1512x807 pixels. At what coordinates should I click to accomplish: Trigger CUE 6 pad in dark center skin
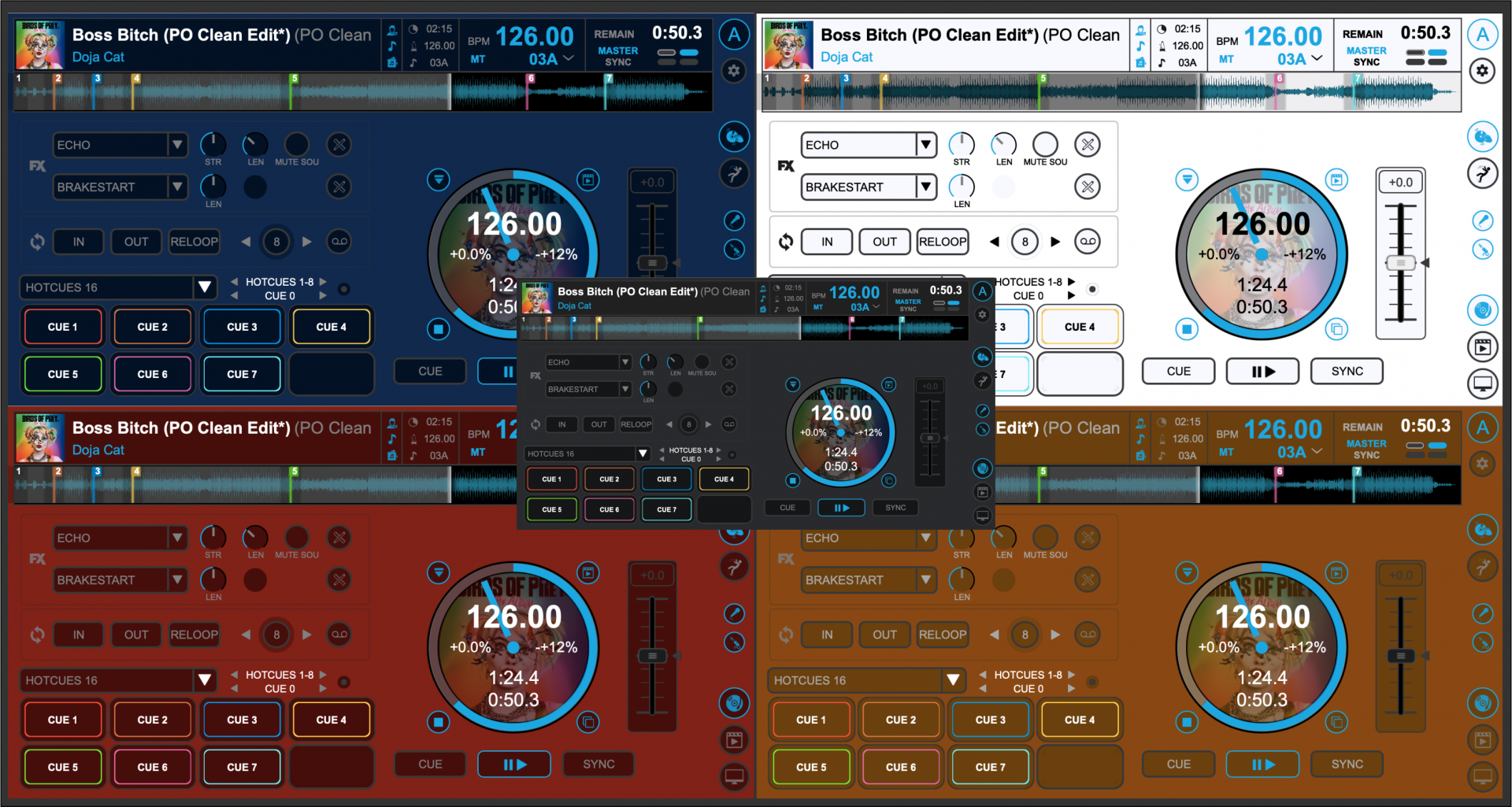(x=610, y=509)
